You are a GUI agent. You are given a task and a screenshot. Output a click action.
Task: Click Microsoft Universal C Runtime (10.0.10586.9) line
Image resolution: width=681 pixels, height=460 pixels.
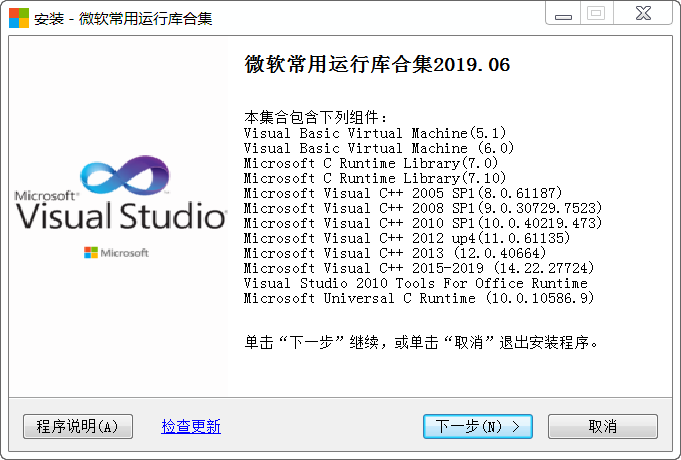tap(419, 298)
